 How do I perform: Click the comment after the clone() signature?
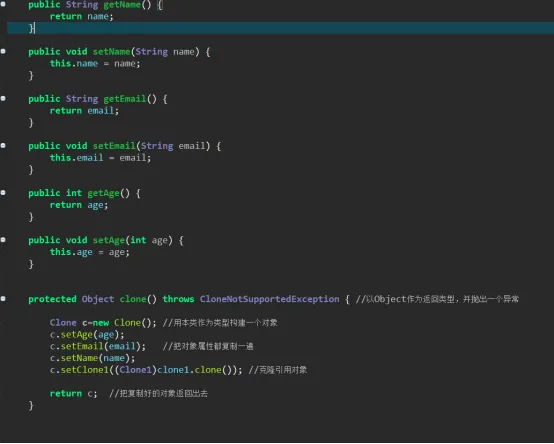437,299
